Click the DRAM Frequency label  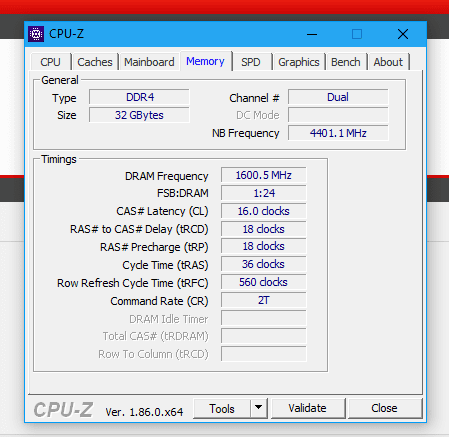[167, 176]
